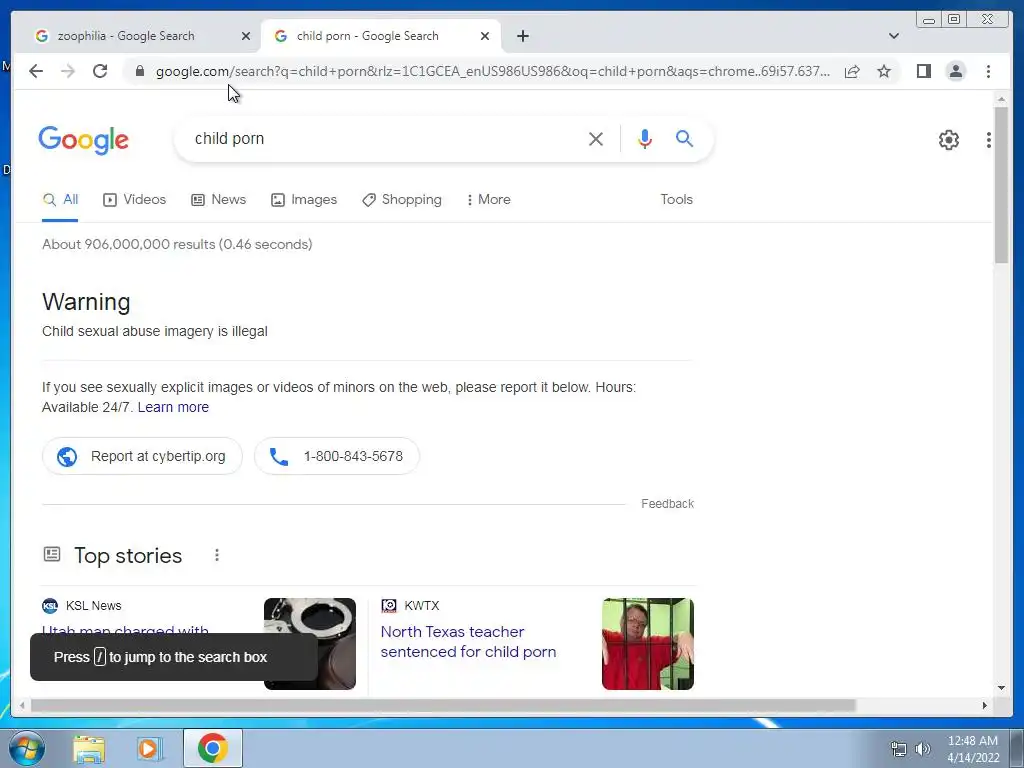Image resolution: width=1024 pixels, height=768 pixels.
Task: Click the 1-800-843-5678 hotline button
Action: 337,456
